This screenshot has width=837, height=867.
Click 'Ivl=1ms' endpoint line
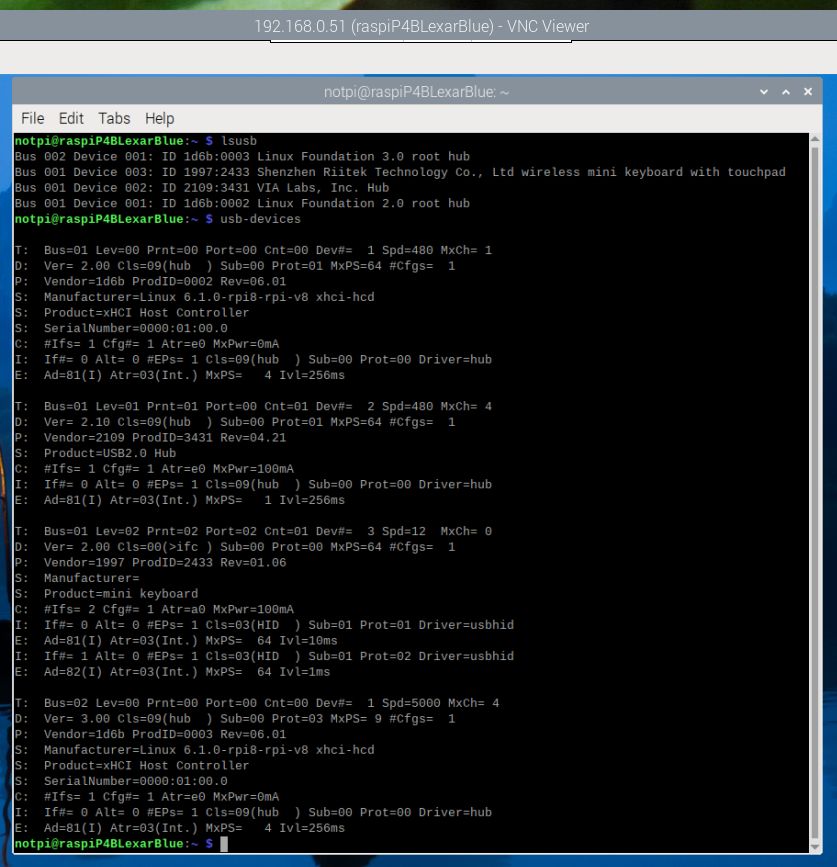click(x=172, y=672)
